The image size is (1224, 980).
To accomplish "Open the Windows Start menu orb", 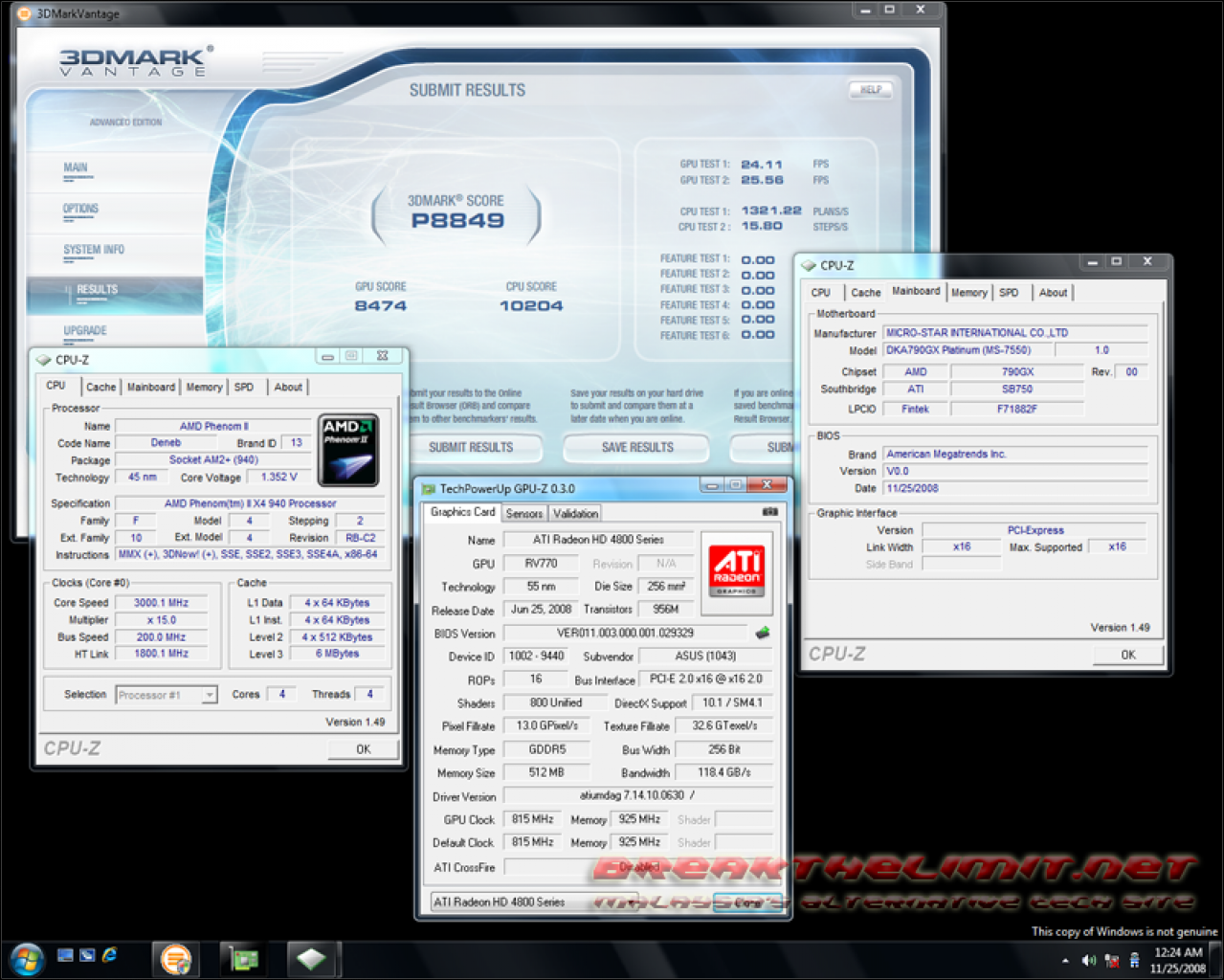I will [x=26, y=958].
